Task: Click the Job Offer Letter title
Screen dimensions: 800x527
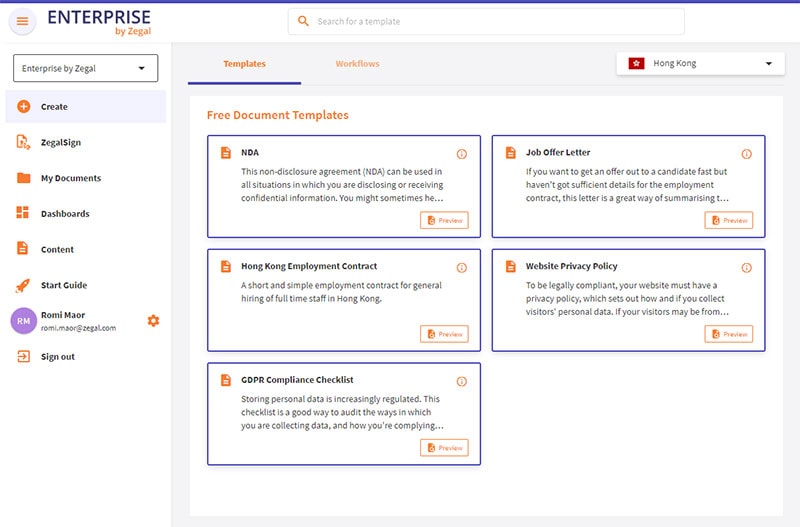Action: click(558, 153)
